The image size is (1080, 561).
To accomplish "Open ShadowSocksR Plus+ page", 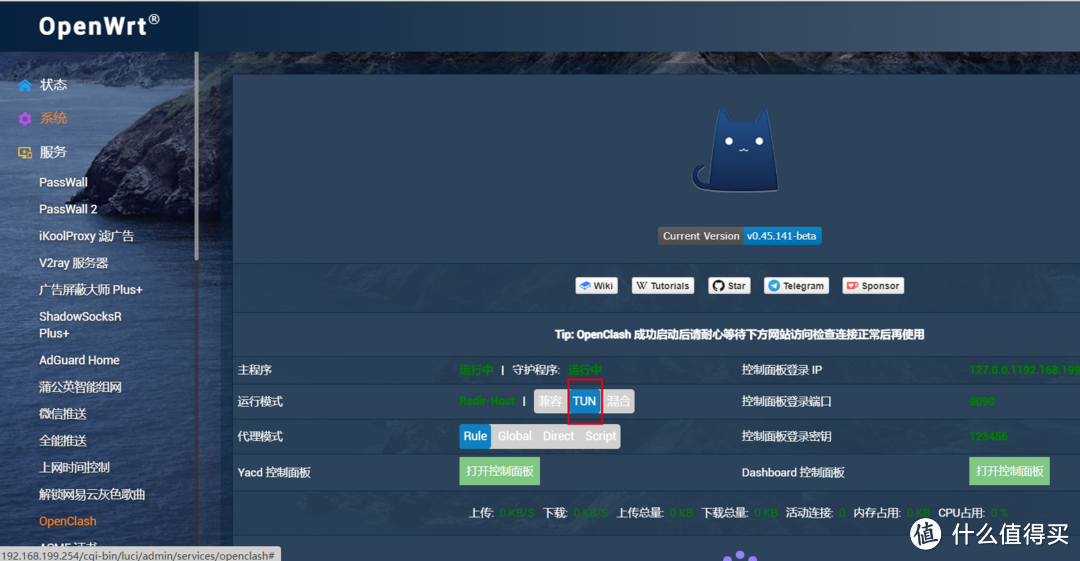I will (x=80, y=325).
